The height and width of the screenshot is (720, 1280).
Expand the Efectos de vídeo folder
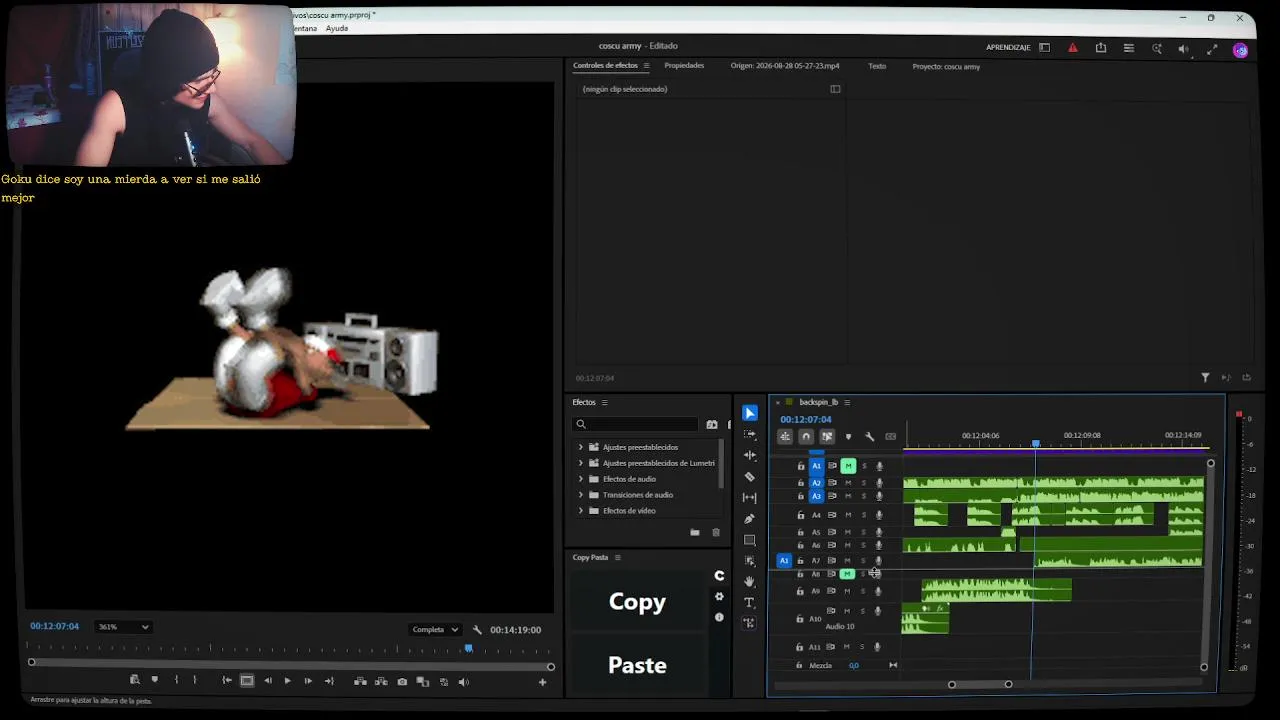click(581, 511)
